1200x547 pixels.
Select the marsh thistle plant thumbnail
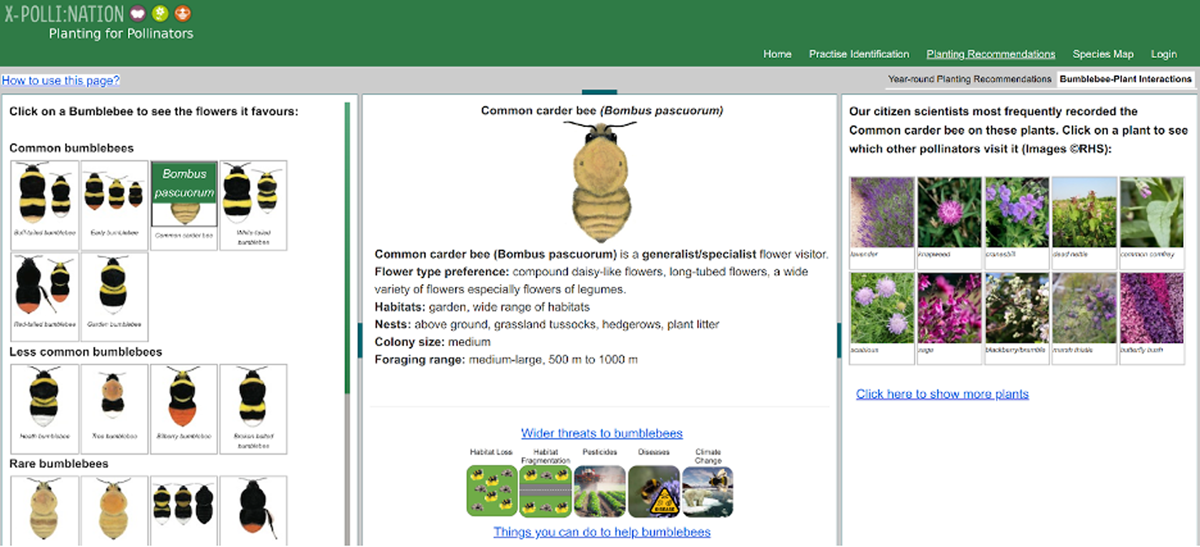click(1084, 317)
